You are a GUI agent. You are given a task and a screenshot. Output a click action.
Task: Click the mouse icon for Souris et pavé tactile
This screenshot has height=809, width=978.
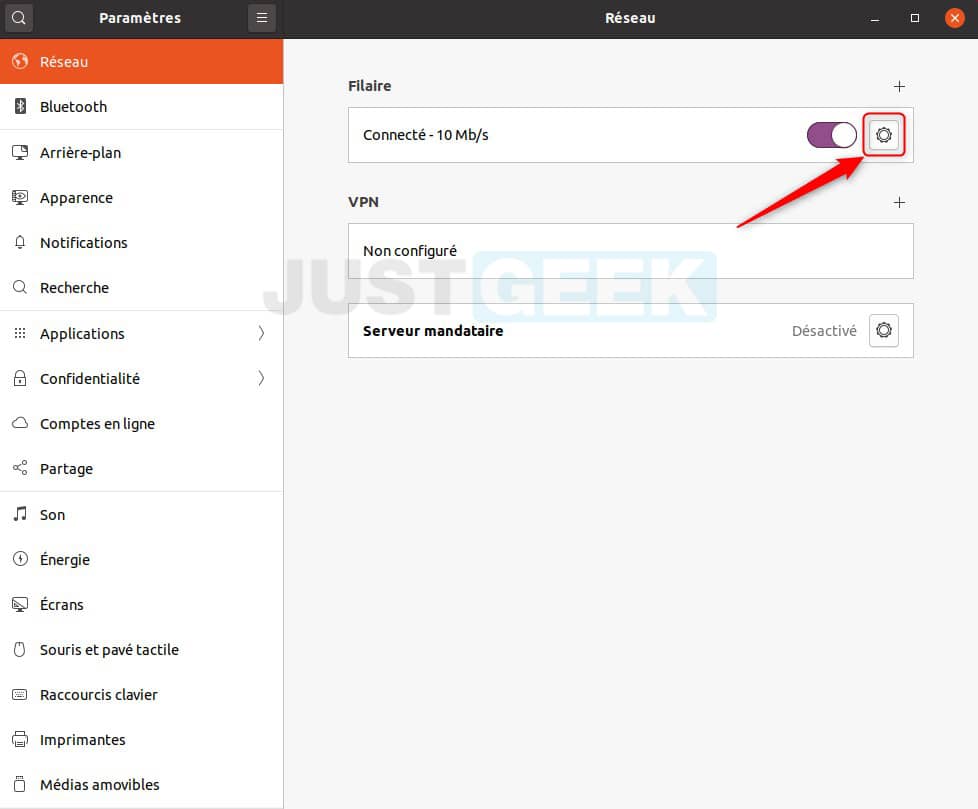[20, 649]
